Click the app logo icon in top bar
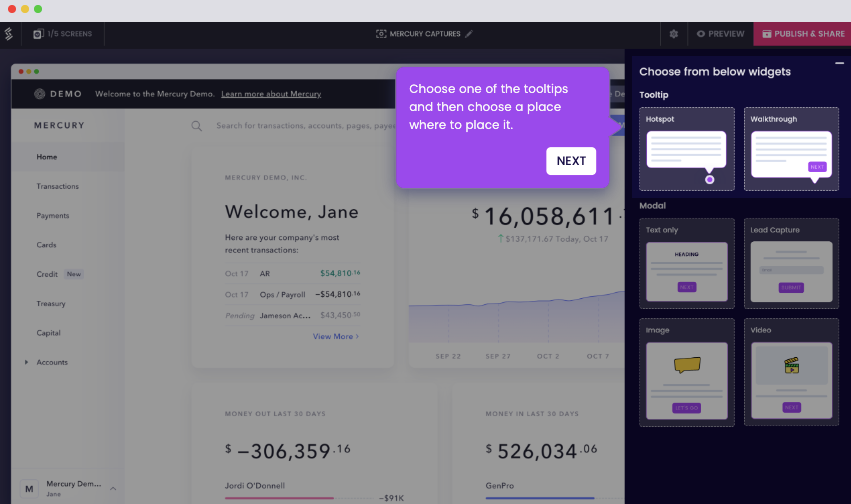Image resolution: width=851 pixels, height=504 pixels. click(x=9, y=34)
